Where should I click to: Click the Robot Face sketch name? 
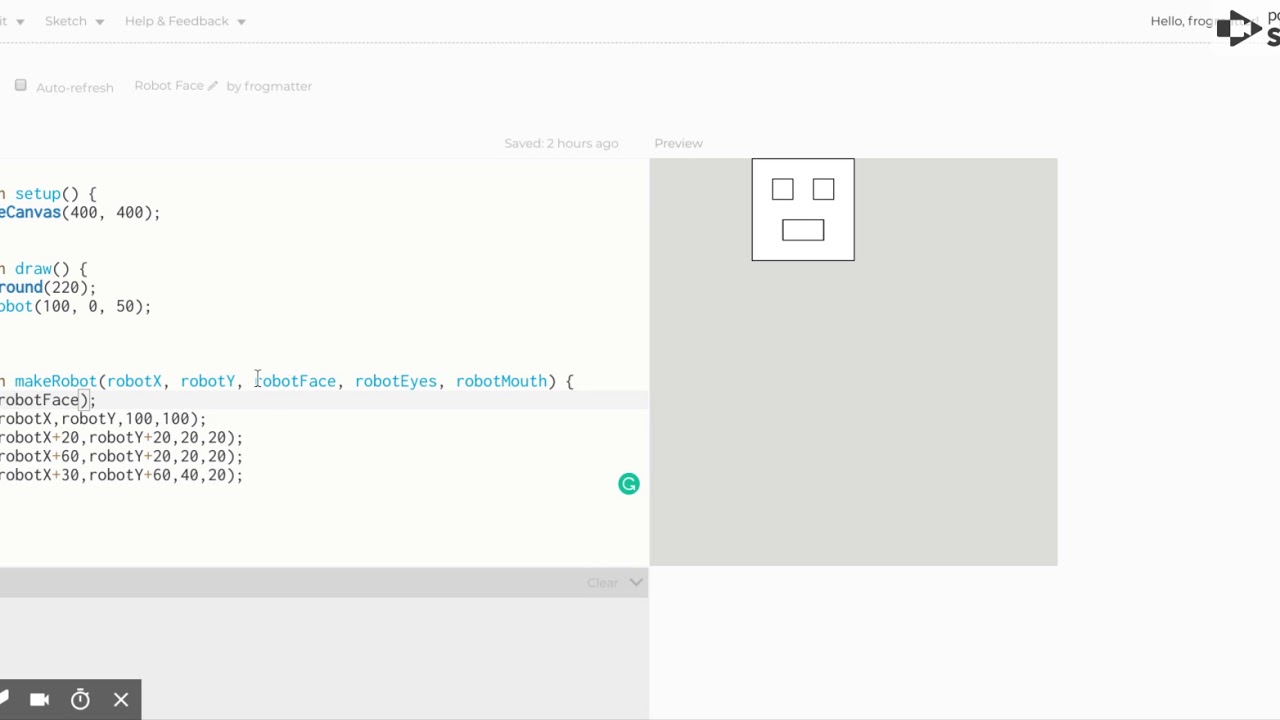pos(168,86)
